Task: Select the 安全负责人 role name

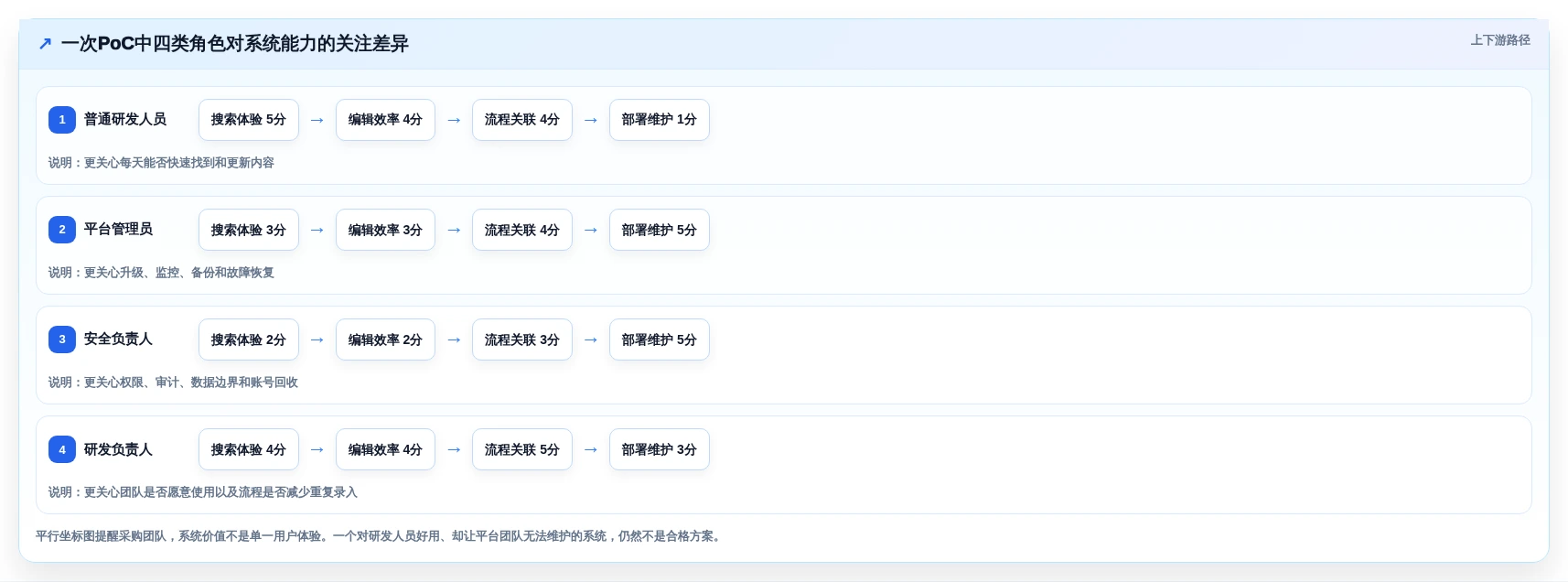Action: tap(118, 339)
